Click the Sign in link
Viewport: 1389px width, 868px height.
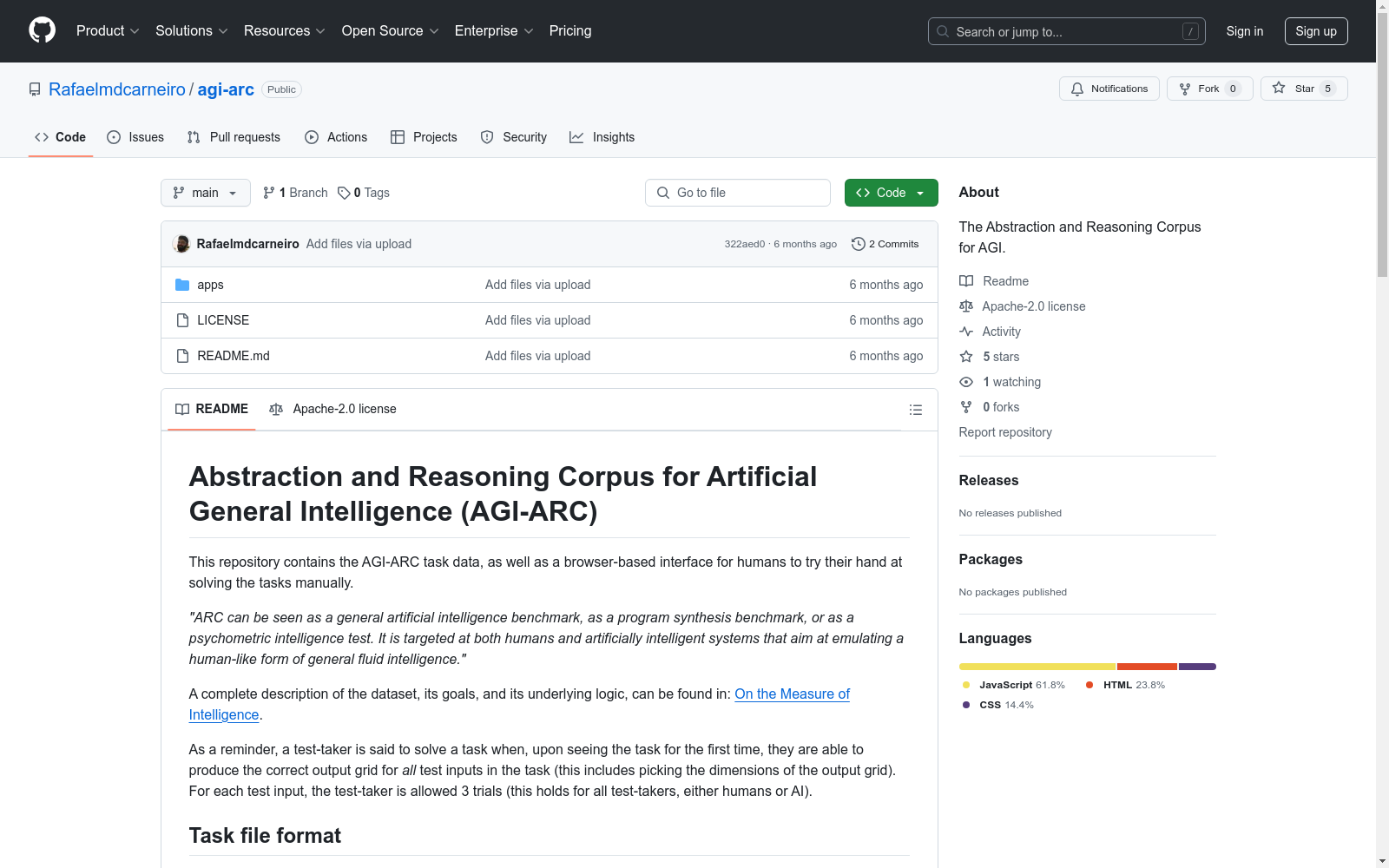(x=1245, y=31)
